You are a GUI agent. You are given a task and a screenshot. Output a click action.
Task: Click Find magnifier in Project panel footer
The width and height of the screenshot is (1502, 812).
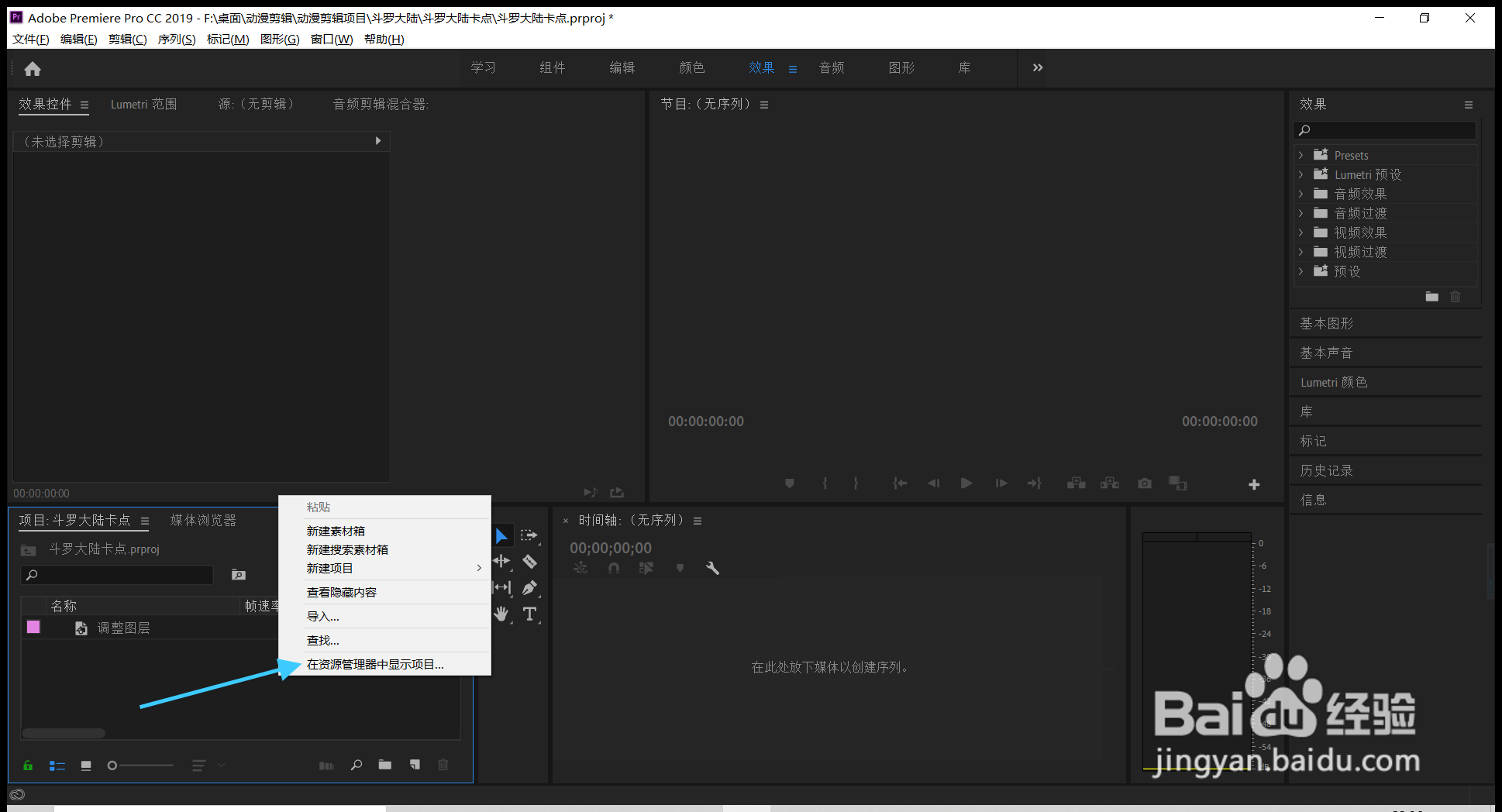[x=357, y=765]
